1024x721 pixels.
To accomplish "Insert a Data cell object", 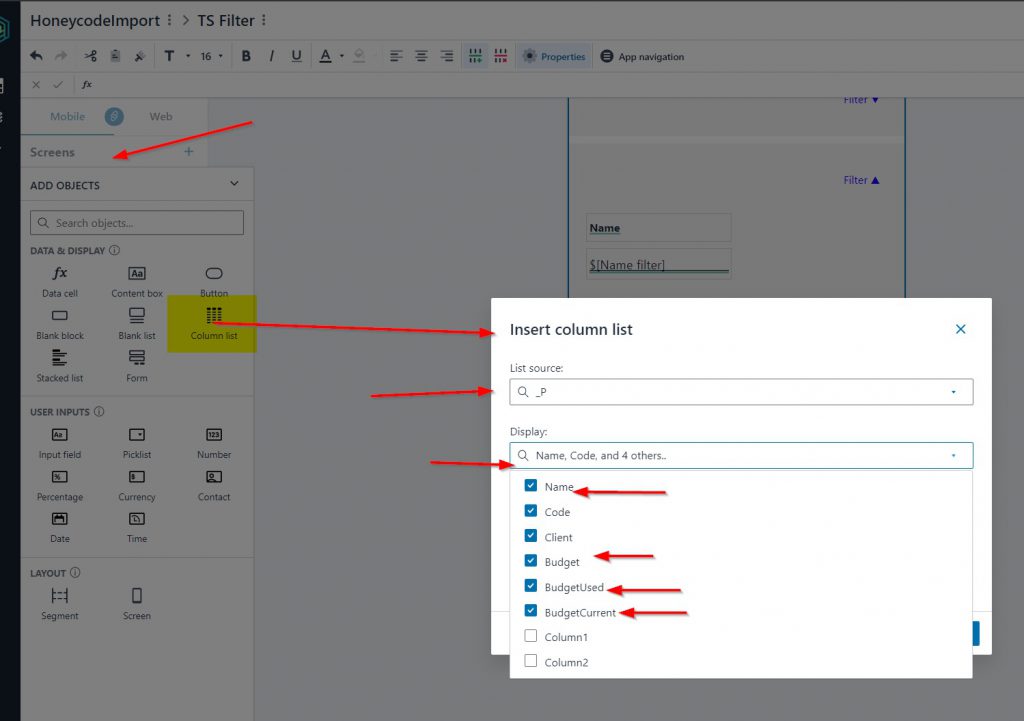I will (60, 281).
